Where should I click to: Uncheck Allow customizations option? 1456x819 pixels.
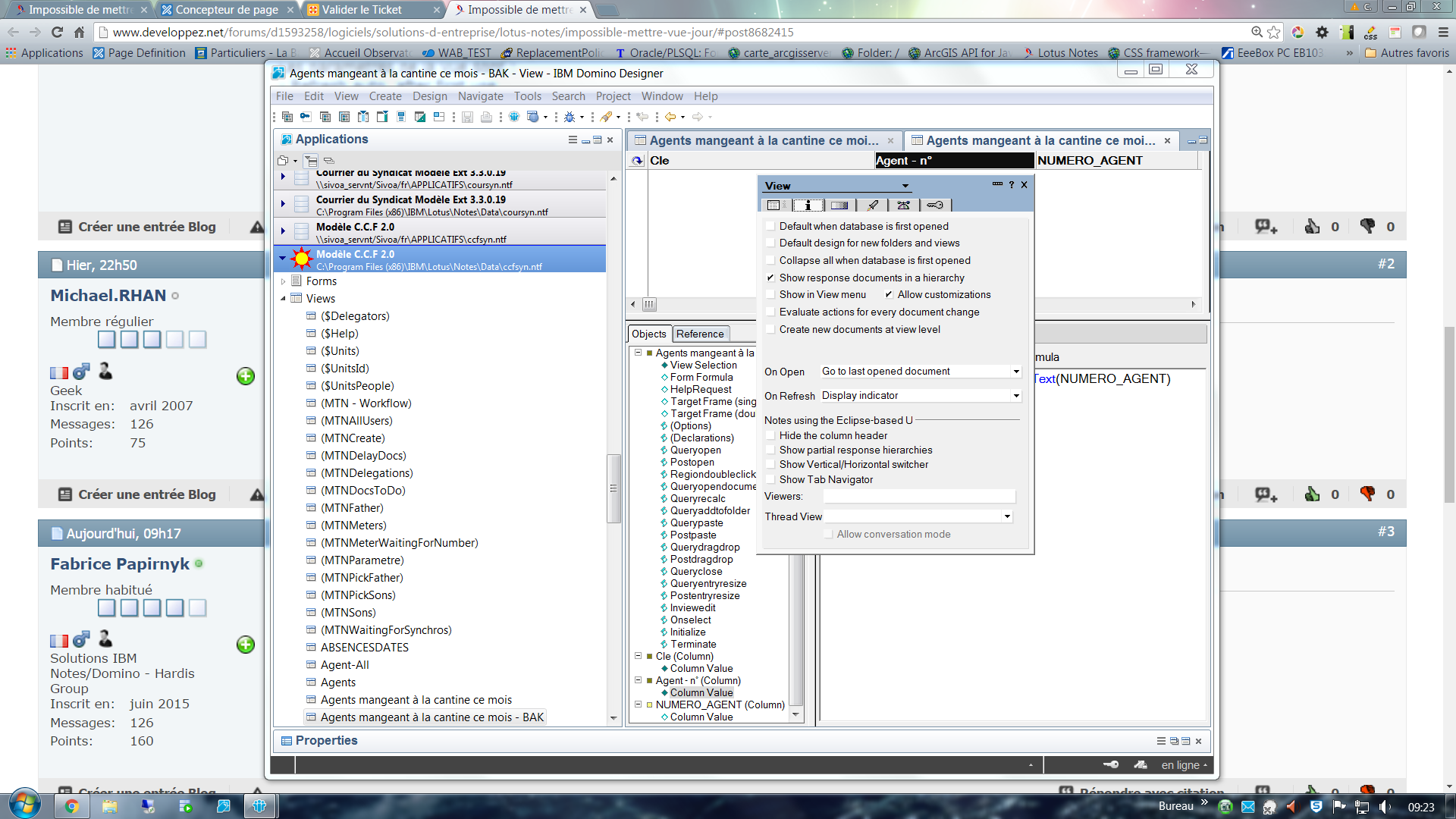point(889,295)
